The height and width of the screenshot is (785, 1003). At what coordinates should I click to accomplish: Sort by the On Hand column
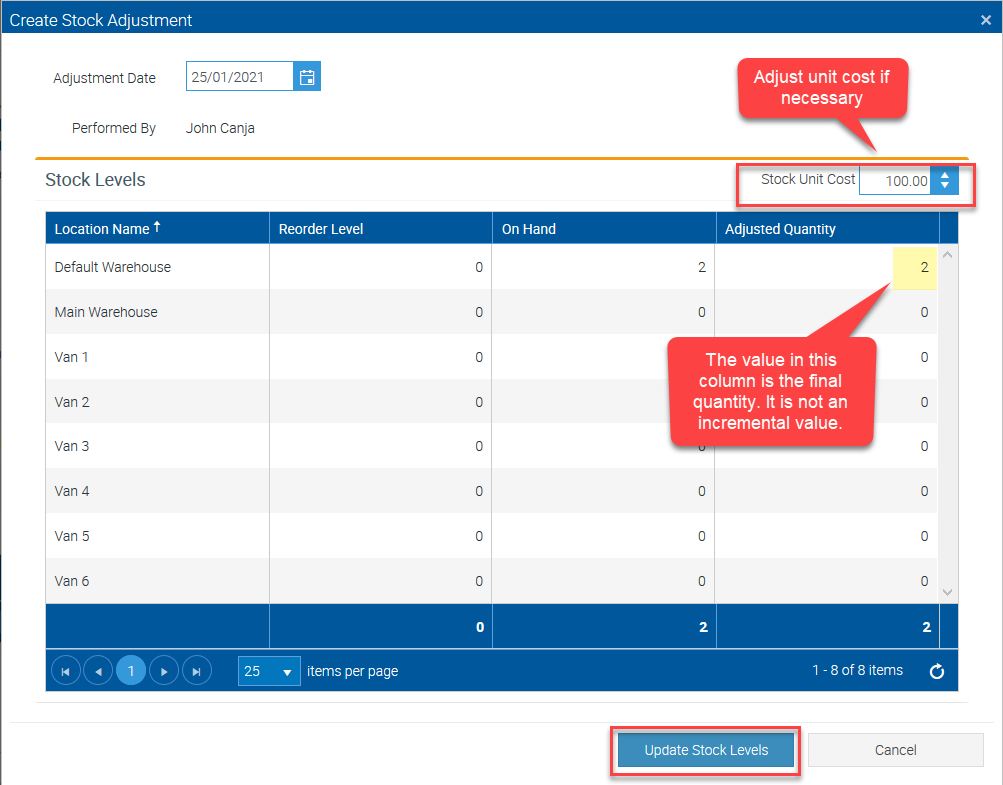[x=529, y=229]
